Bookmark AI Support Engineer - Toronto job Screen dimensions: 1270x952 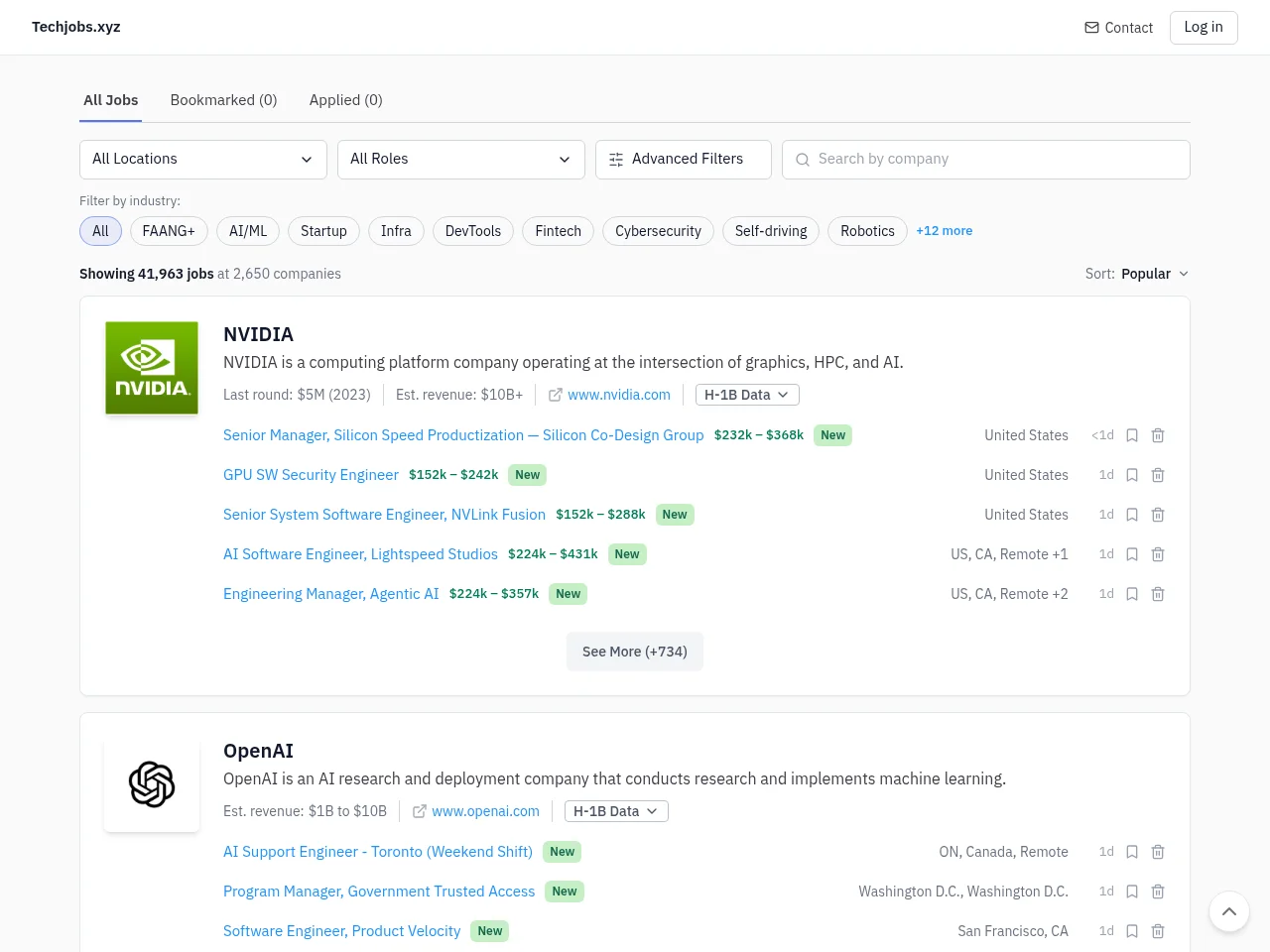[1132, 852]
